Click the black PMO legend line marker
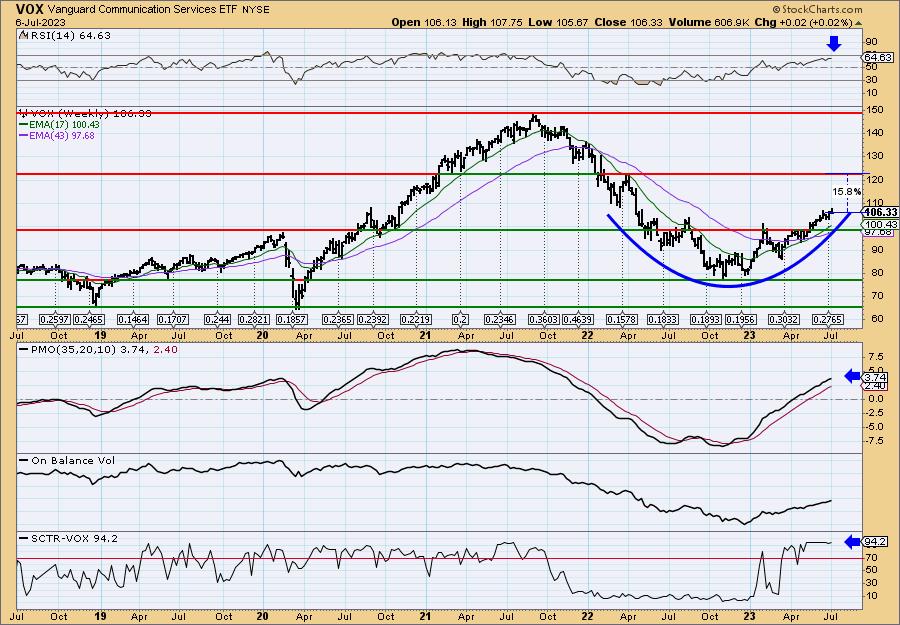This screenshot has height=625, width=900. (23, 348)
